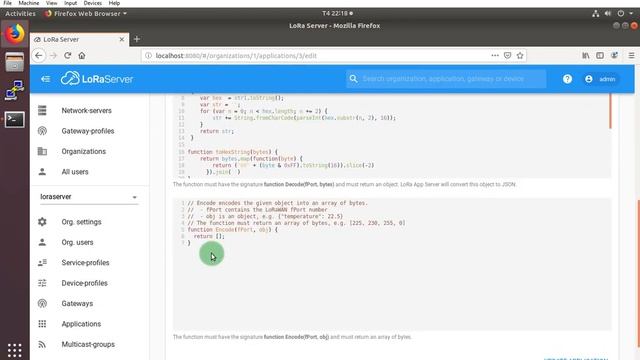Click the Device-profiles sliders icon
This screenshot has height=360, width=640.
(x=42, y=283)
